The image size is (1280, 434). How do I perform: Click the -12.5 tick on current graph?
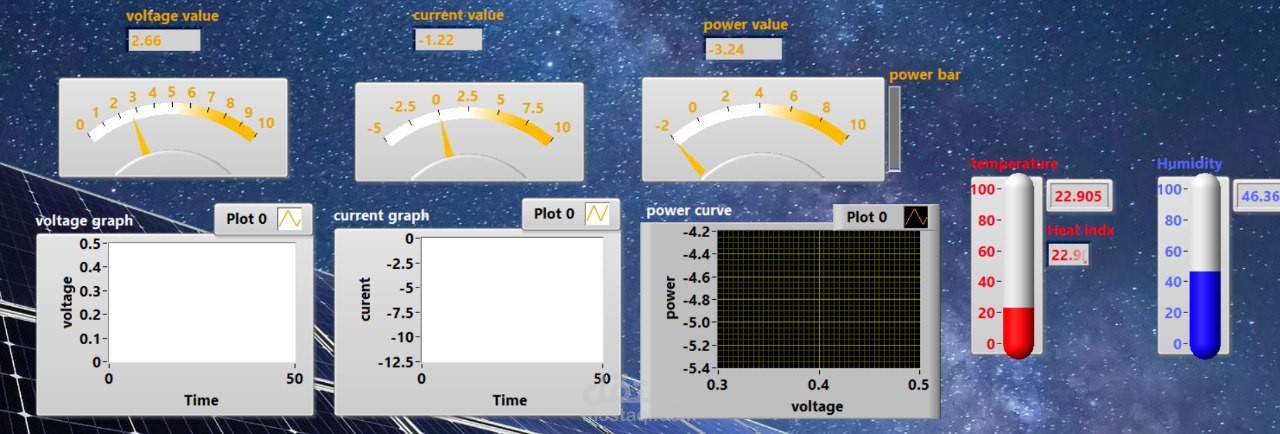coord(398,362)
